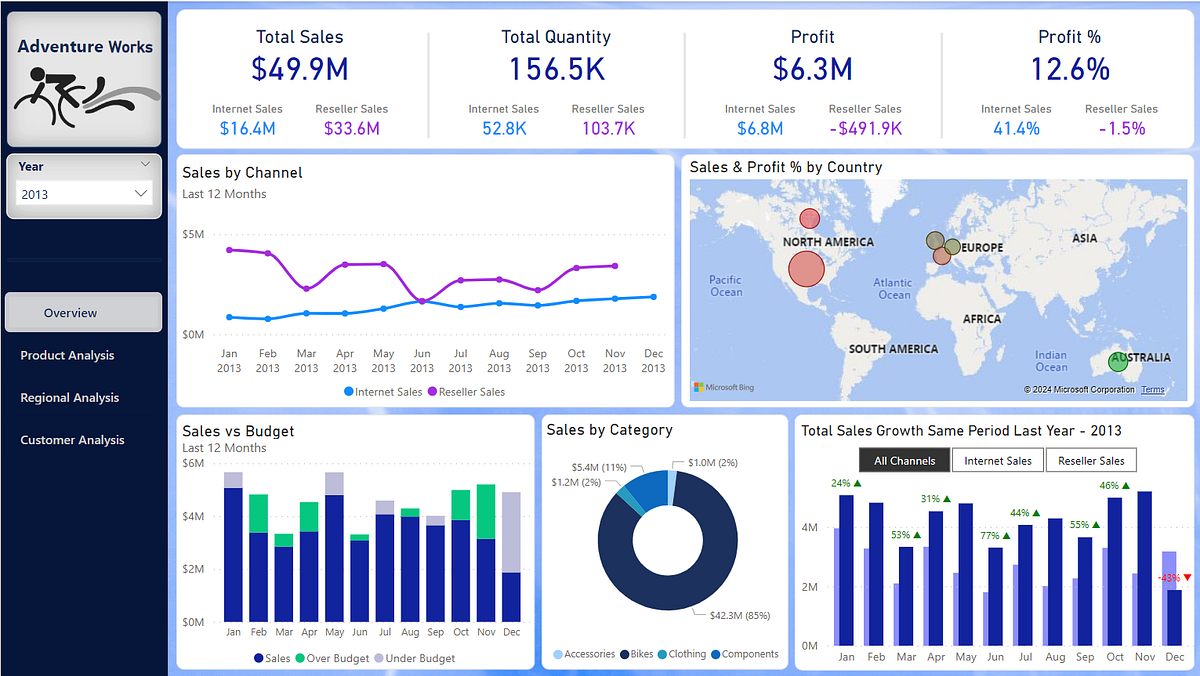
Task: Click the large red North America bubble
Action: point(807,269)
